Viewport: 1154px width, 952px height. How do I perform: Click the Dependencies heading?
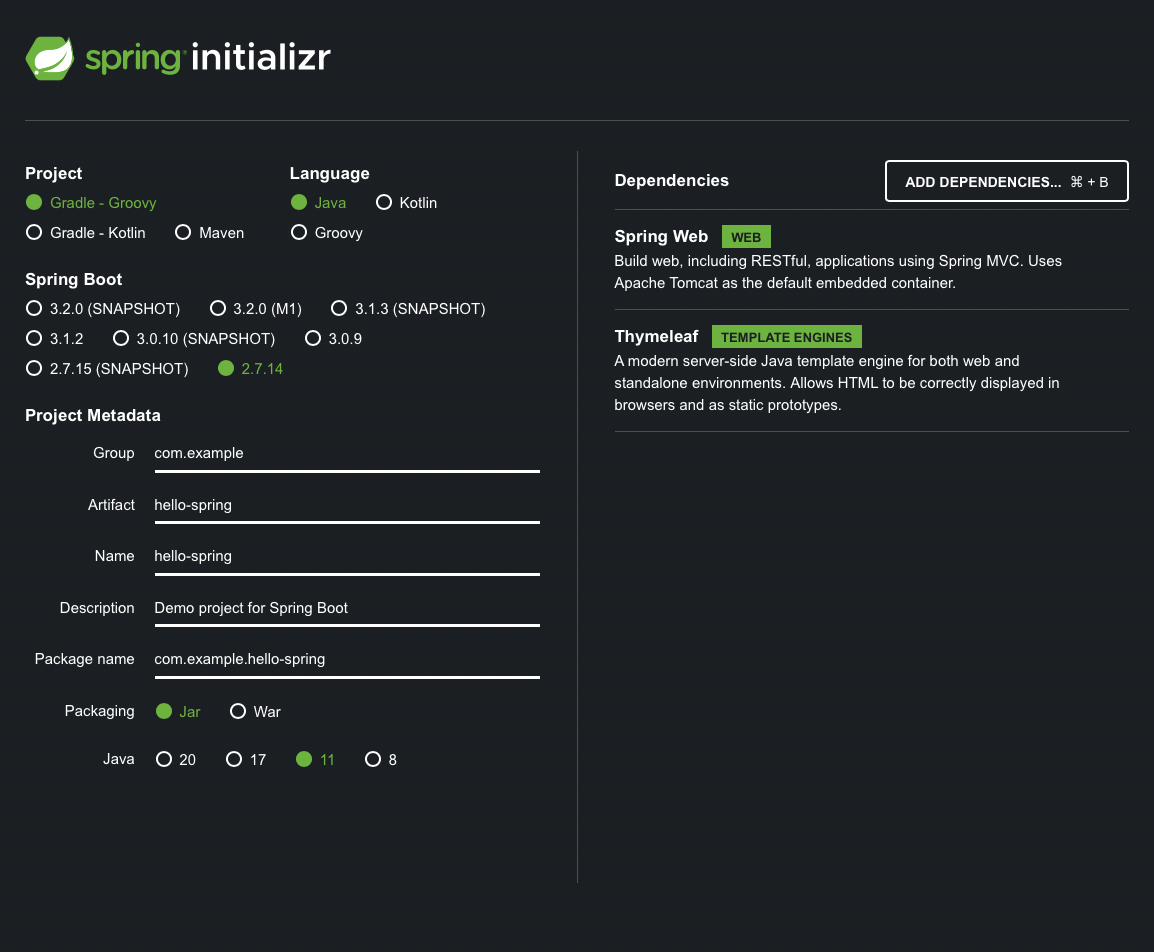(x=671, y=180)
